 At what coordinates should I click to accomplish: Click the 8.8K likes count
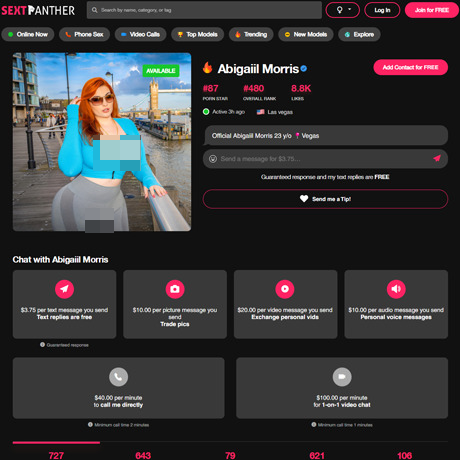(x=301, y=88)
